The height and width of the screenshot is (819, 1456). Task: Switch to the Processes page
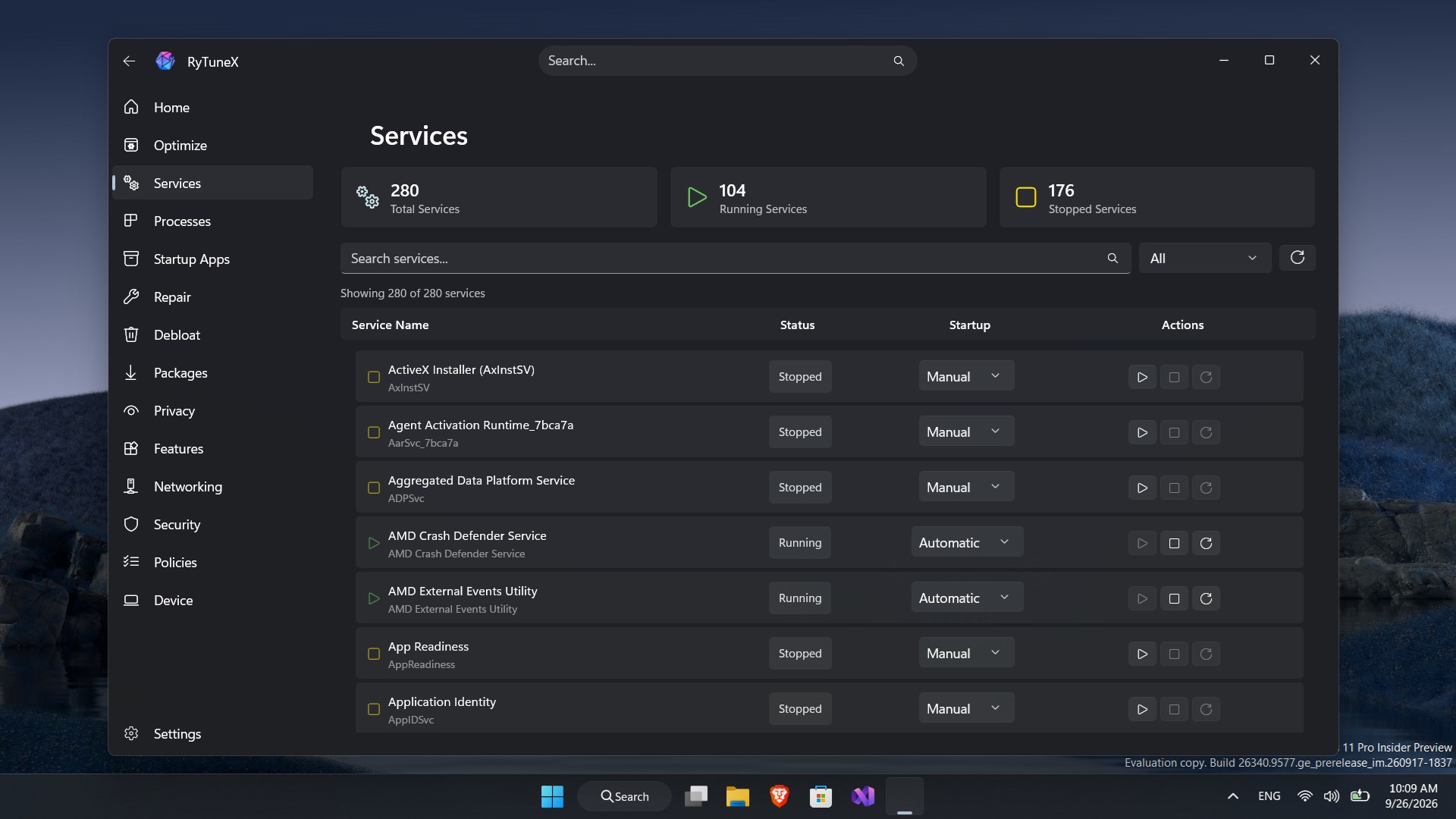click(212, 221)
